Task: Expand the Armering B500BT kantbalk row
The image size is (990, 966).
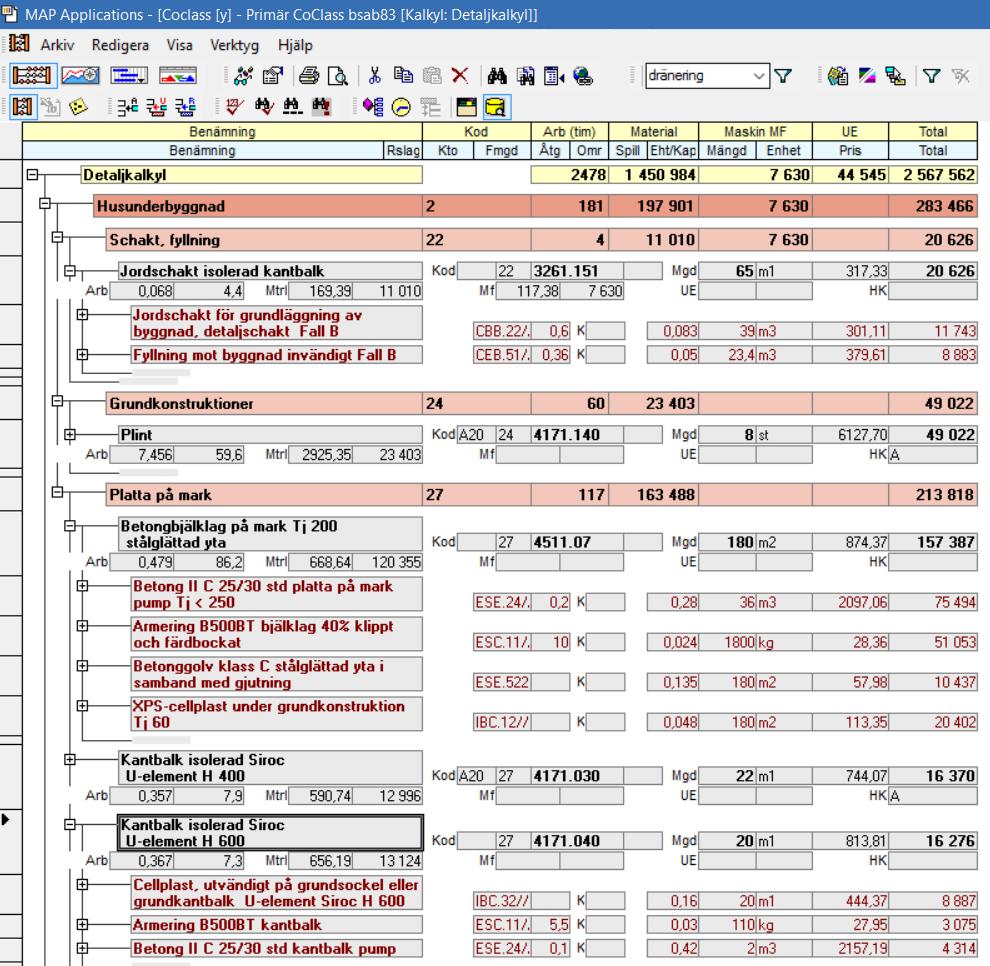Action: pyautogui.click(x=82, y=924)
